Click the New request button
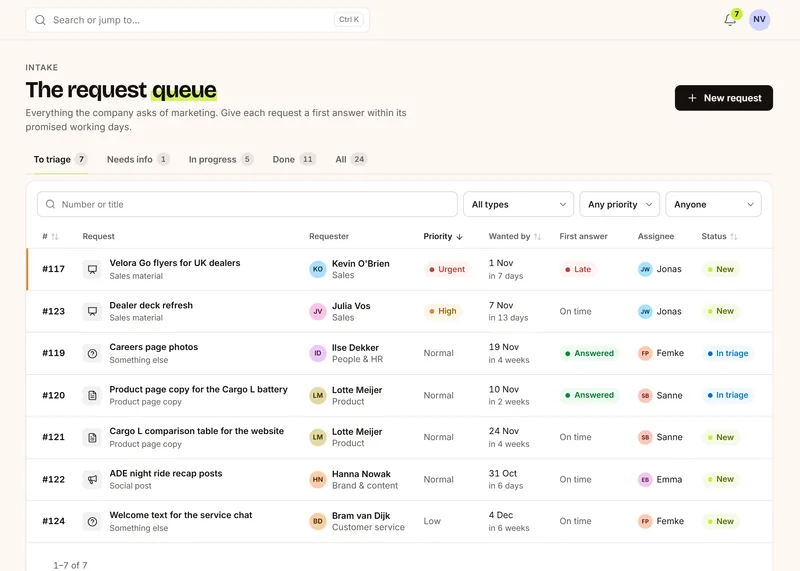Viewport: 800px width, 571px height. (x=723, y=98)
